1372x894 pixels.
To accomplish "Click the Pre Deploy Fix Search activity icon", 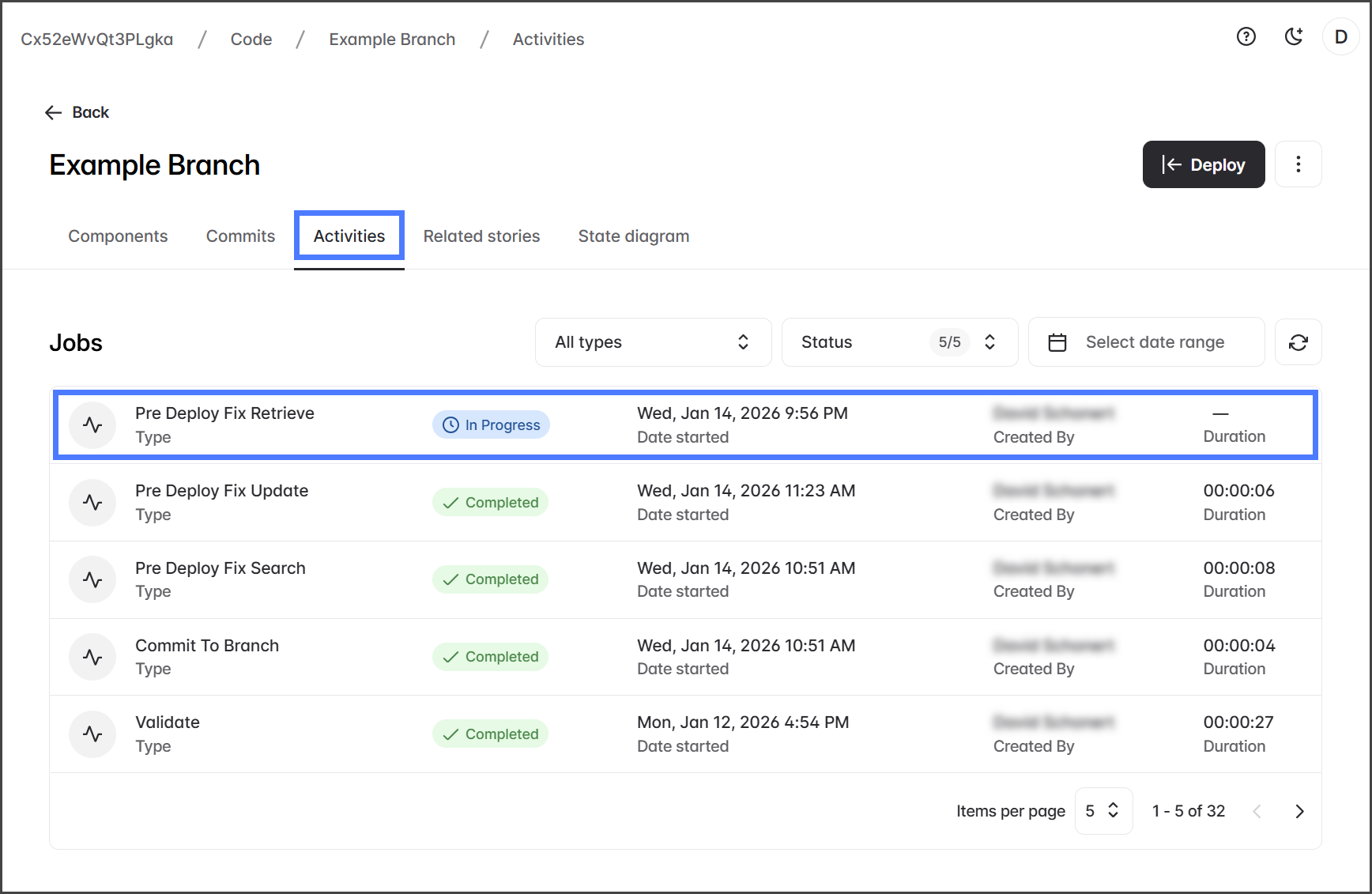I will click(92, 579).
